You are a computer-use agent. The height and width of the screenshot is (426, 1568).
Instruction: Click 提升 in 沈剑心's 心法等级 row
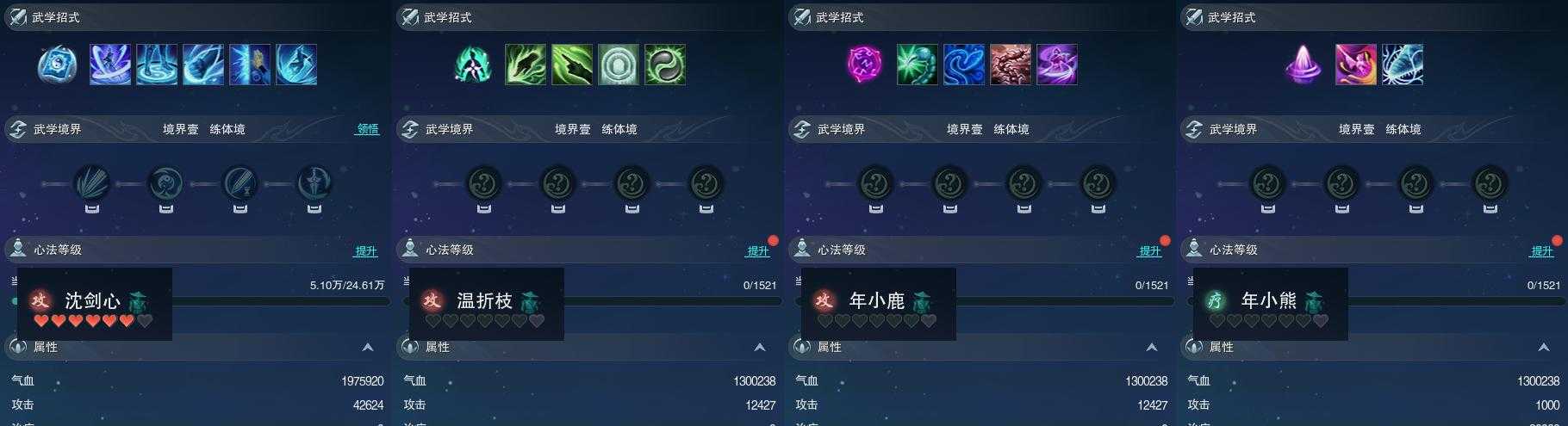(x=366, y=250)
